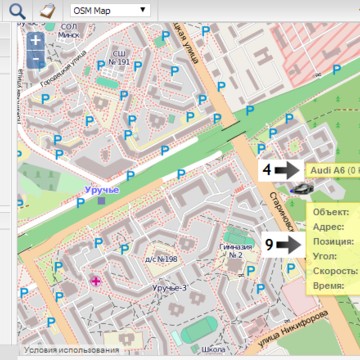Click the magnifier search icon

click(17, 11)
